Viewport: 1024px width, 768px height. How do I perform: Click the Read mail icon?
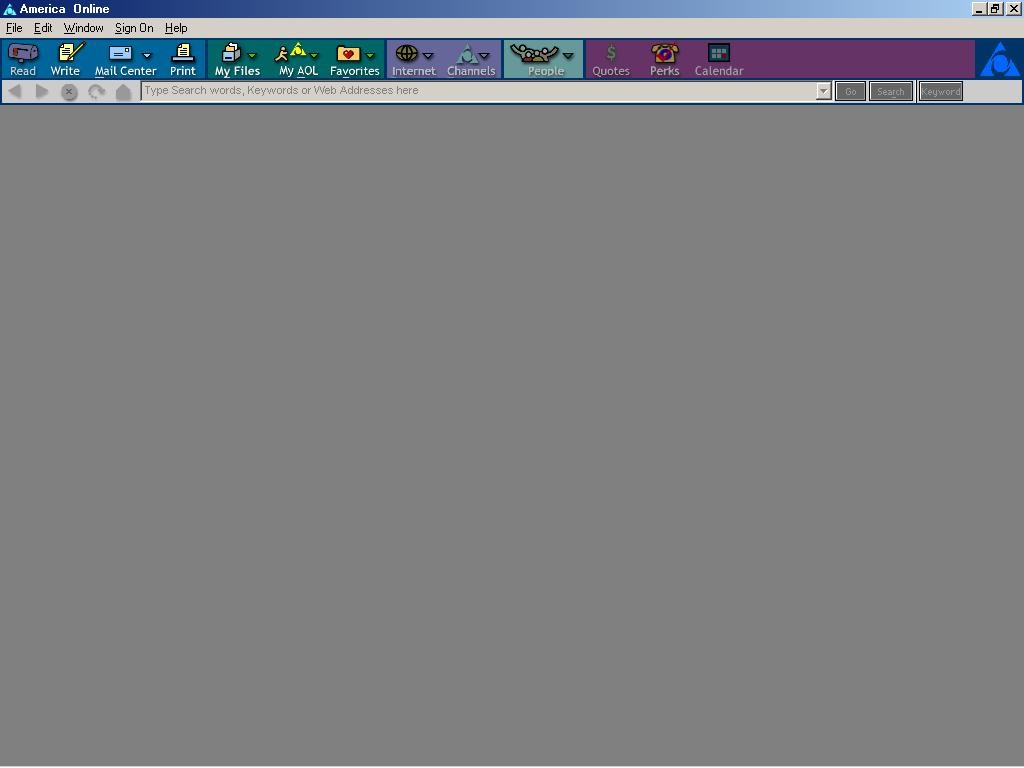pos(22,58)
